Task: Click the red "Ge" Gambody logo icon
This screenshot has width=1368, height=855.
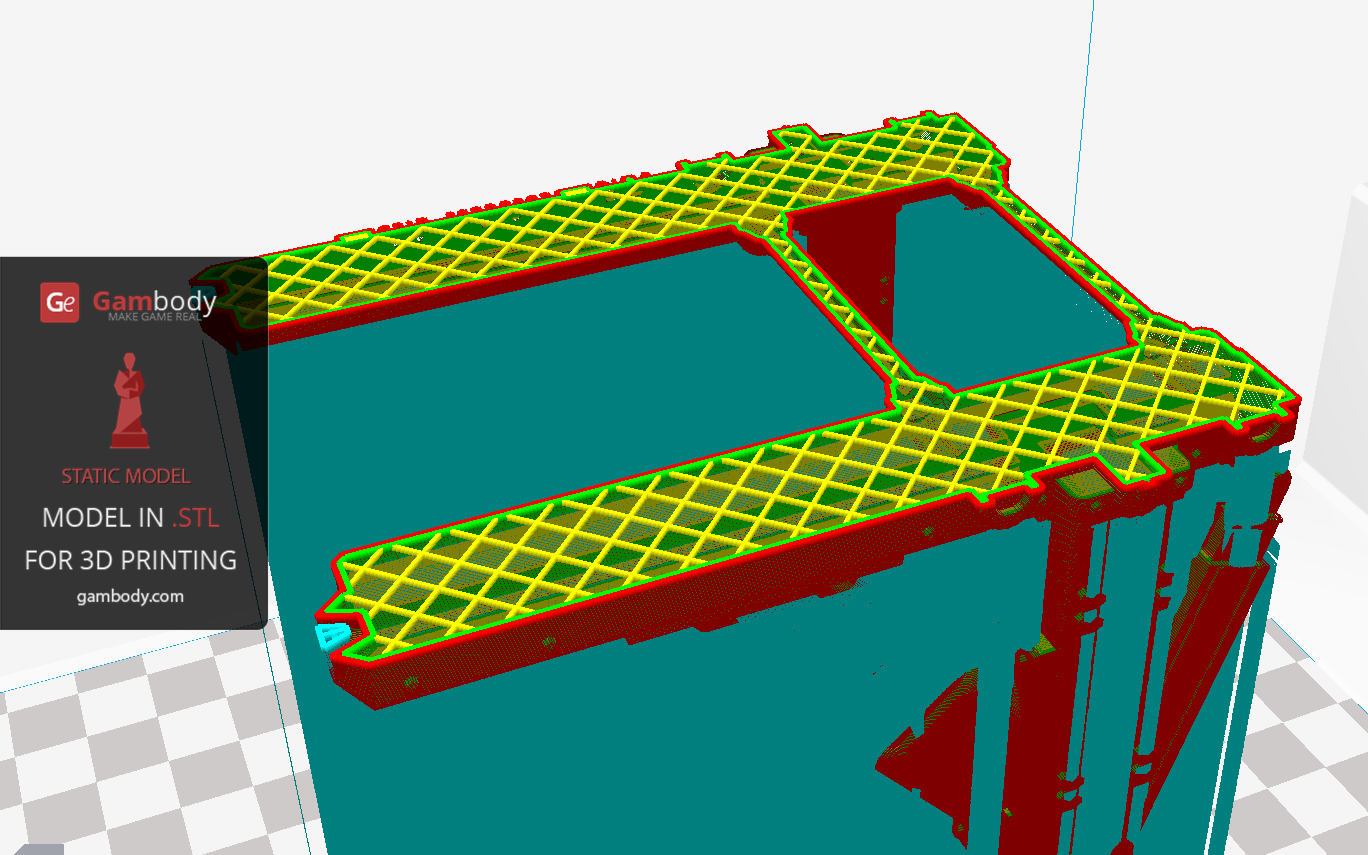Action: pyautogui.click(x=60, y=303)
